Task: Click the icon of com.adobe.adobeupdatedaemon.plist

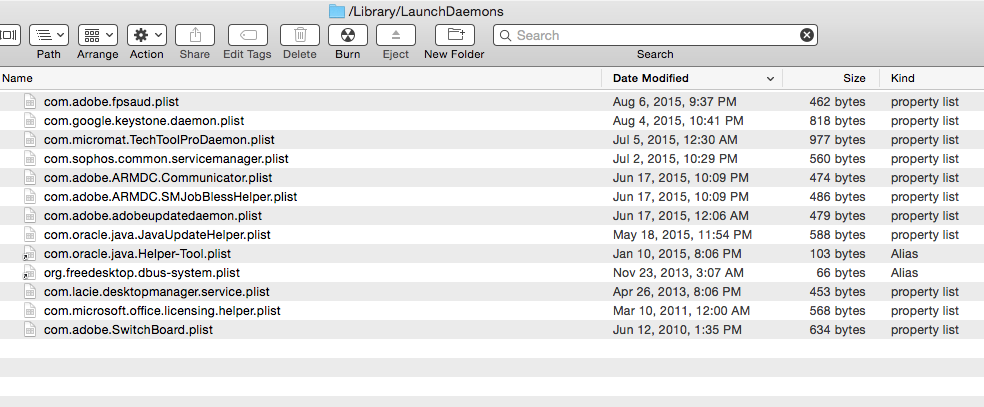Action: pyautogui.click(x=29, y=216)
